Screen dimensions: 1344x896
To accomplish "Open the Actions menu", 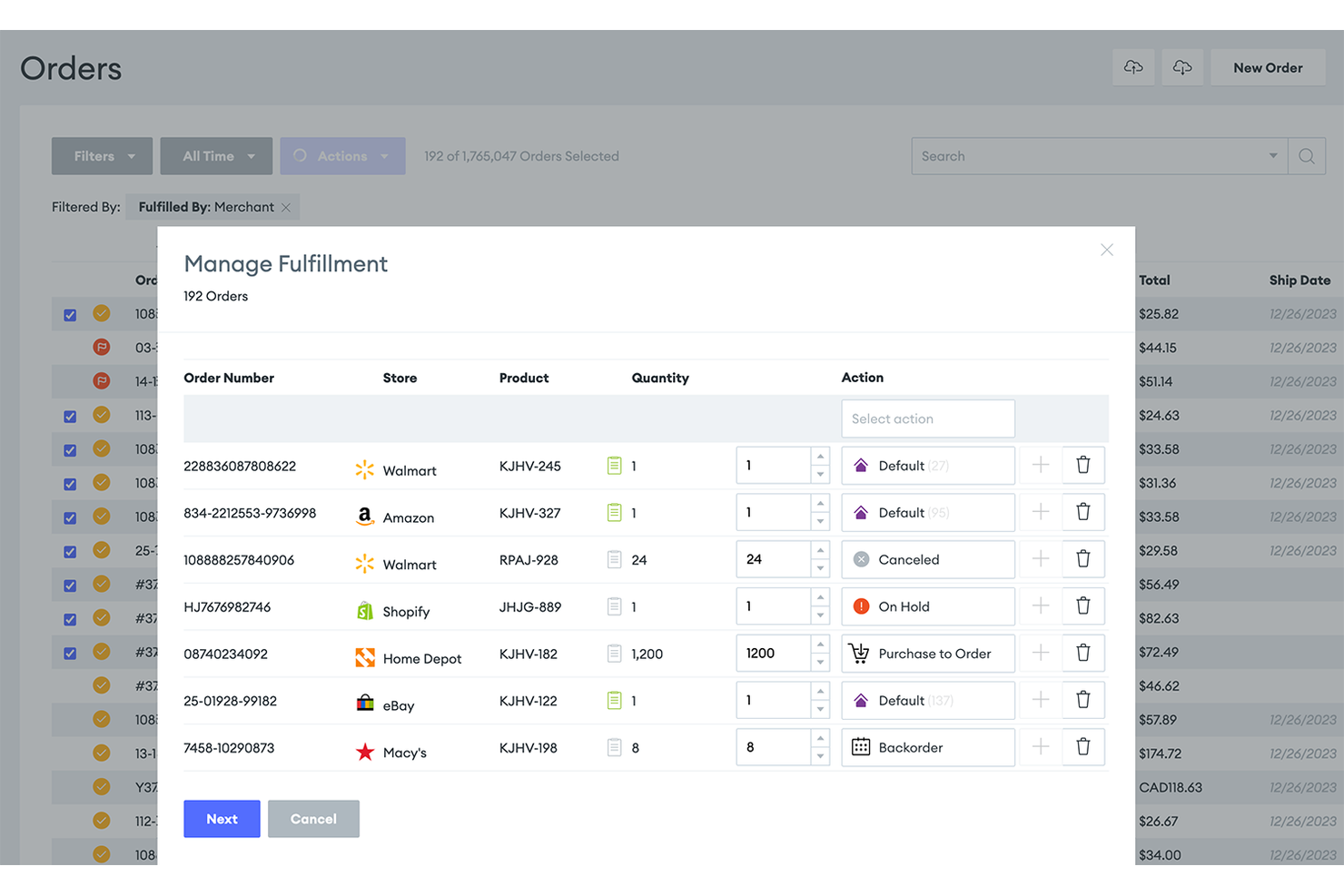I will [x=342, y=155].
